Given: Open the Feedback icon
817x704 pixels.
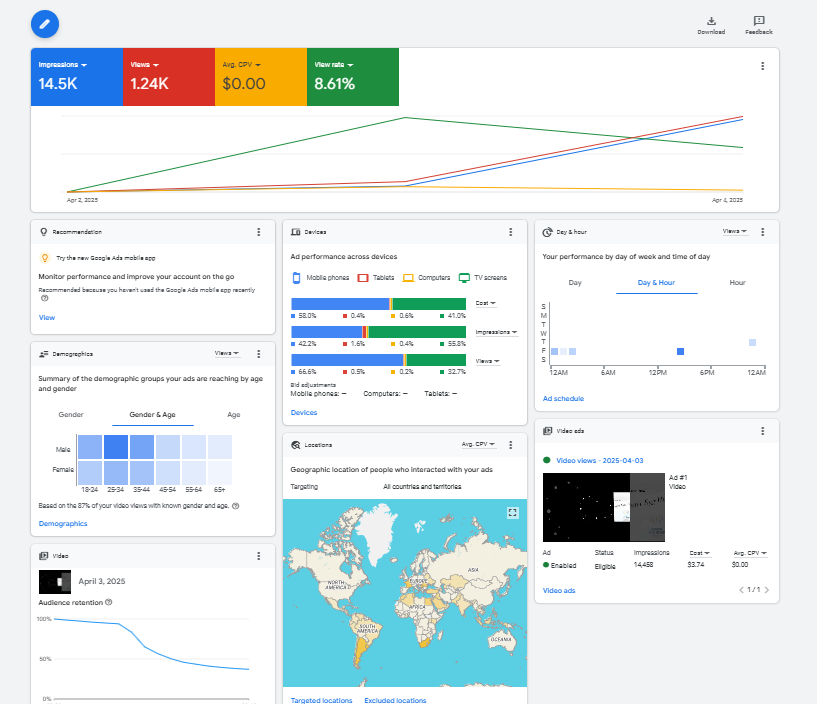Looking at the screenshot, I should point(759,21).
